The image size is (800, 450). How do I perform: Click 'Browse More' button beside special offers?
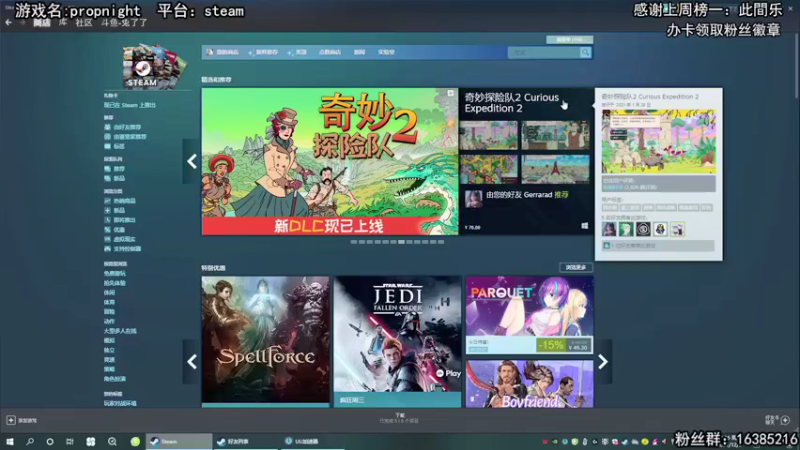576,267
